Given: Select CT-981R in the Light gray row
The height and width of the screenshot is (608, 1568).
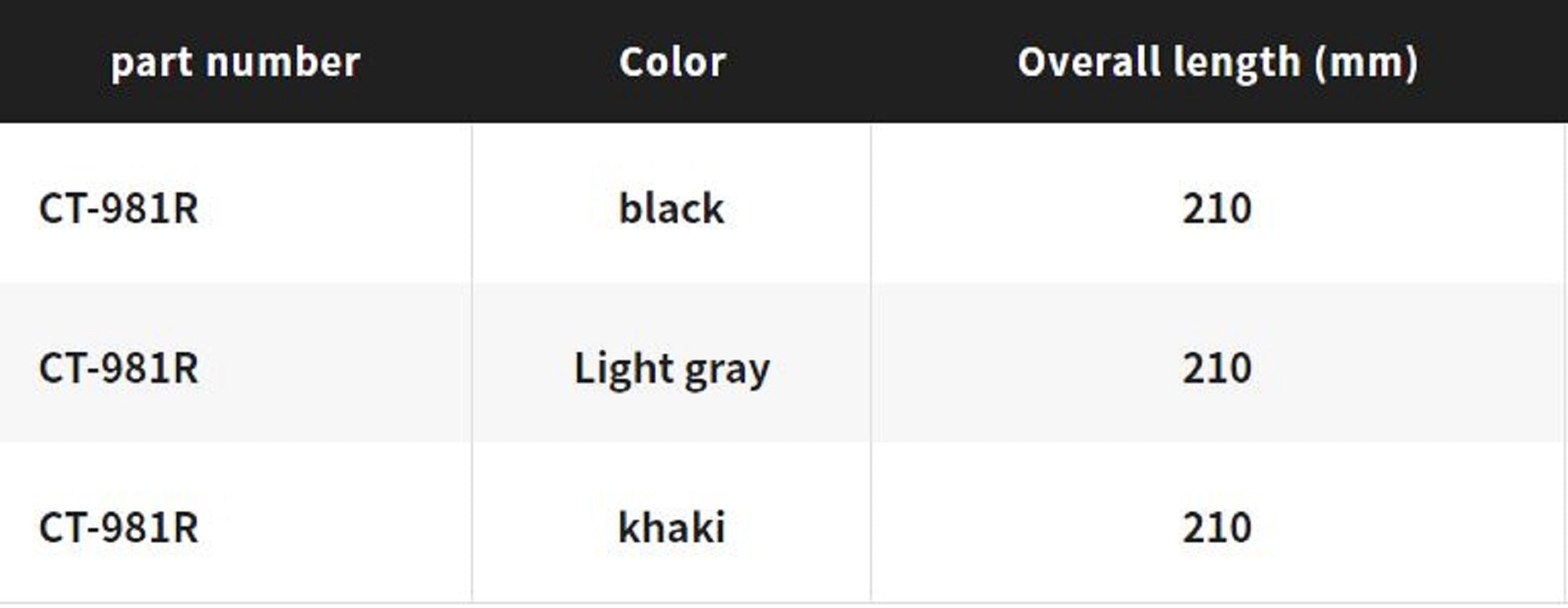Looking at the screenshot, I should [x=118, y=368].
